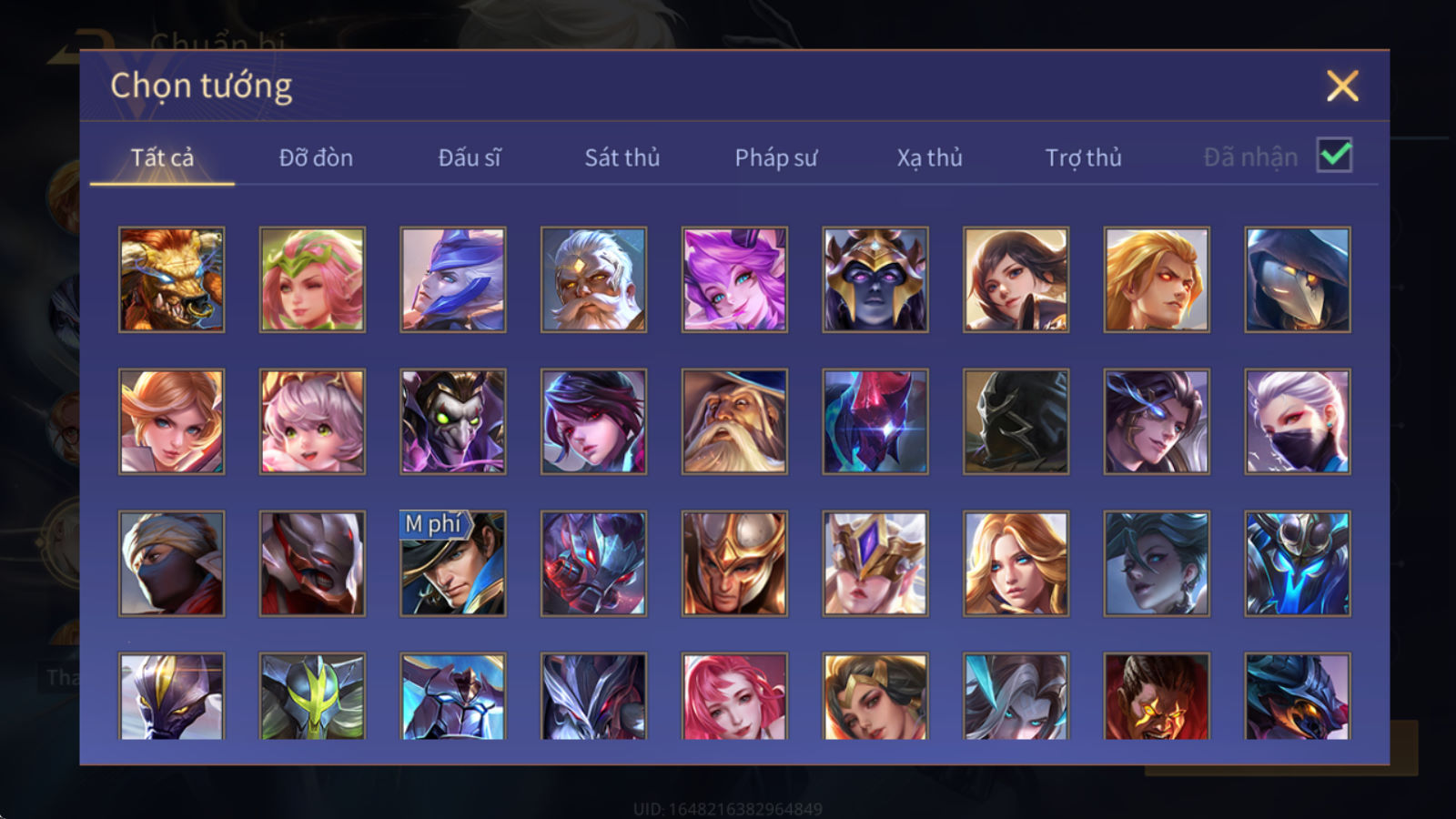1456x819 pixels.
Task: Select the blue armored mech hero thumbnail
Action: point(1298,563)
